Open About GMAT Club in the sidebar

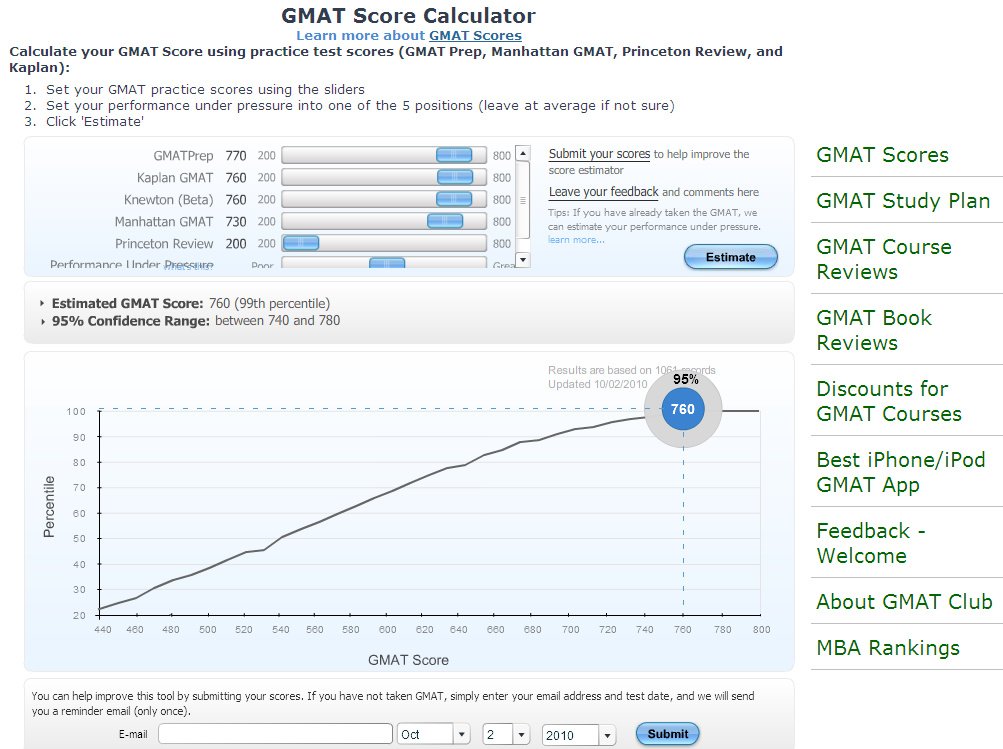pos(904,602)
